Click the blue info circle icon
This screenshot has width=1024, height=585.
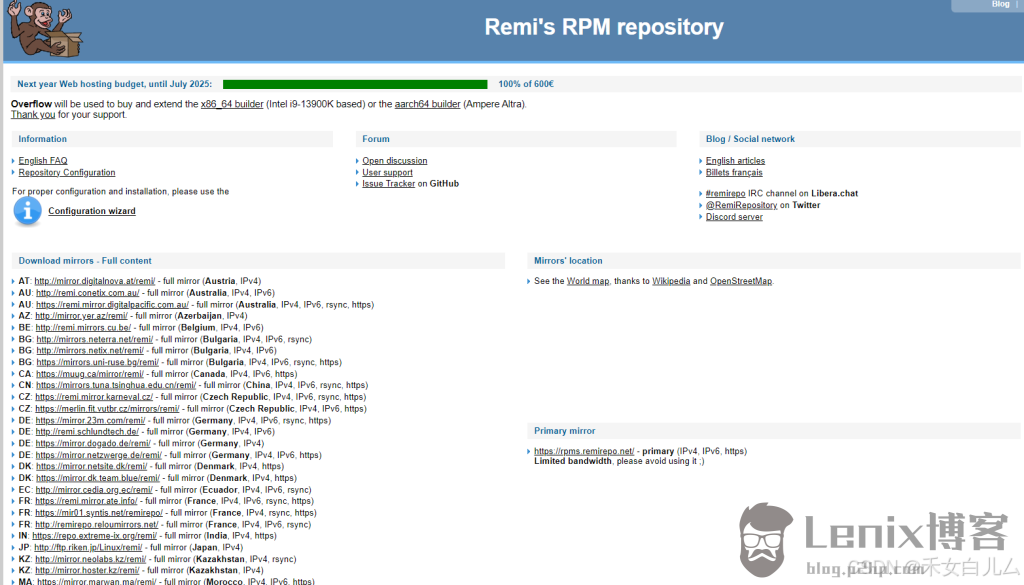coord(28,210)
